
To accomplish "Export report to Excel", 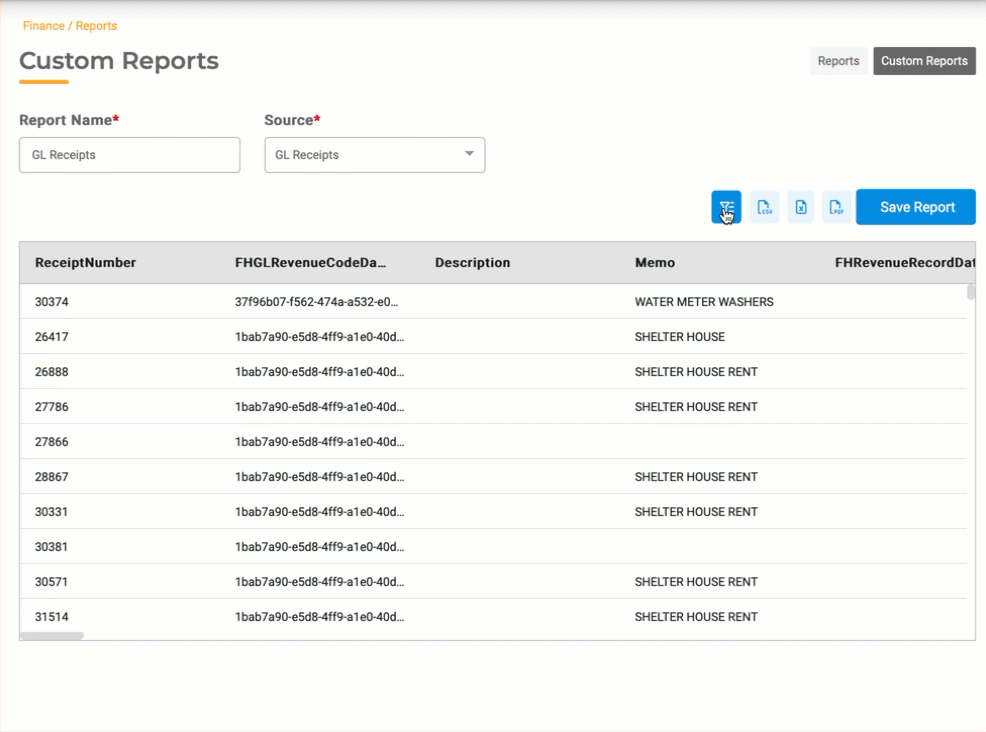I will click(801, 207).
